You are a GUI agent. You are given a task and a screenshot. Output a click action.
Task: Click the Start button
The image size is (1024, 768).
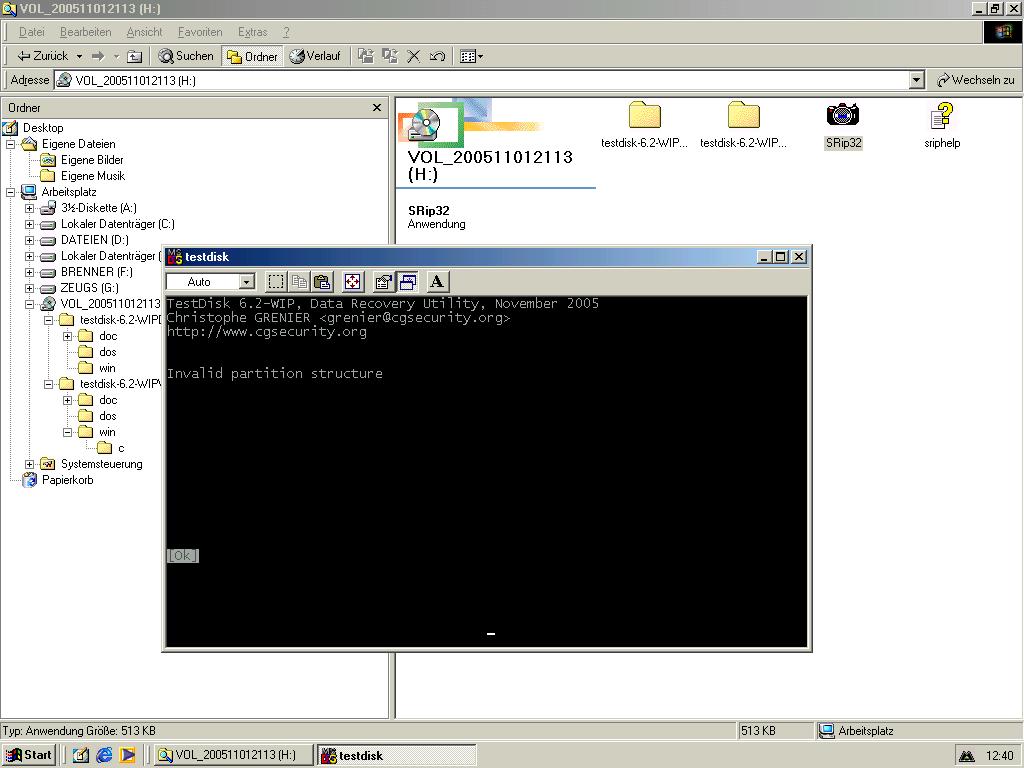[29, 755]
